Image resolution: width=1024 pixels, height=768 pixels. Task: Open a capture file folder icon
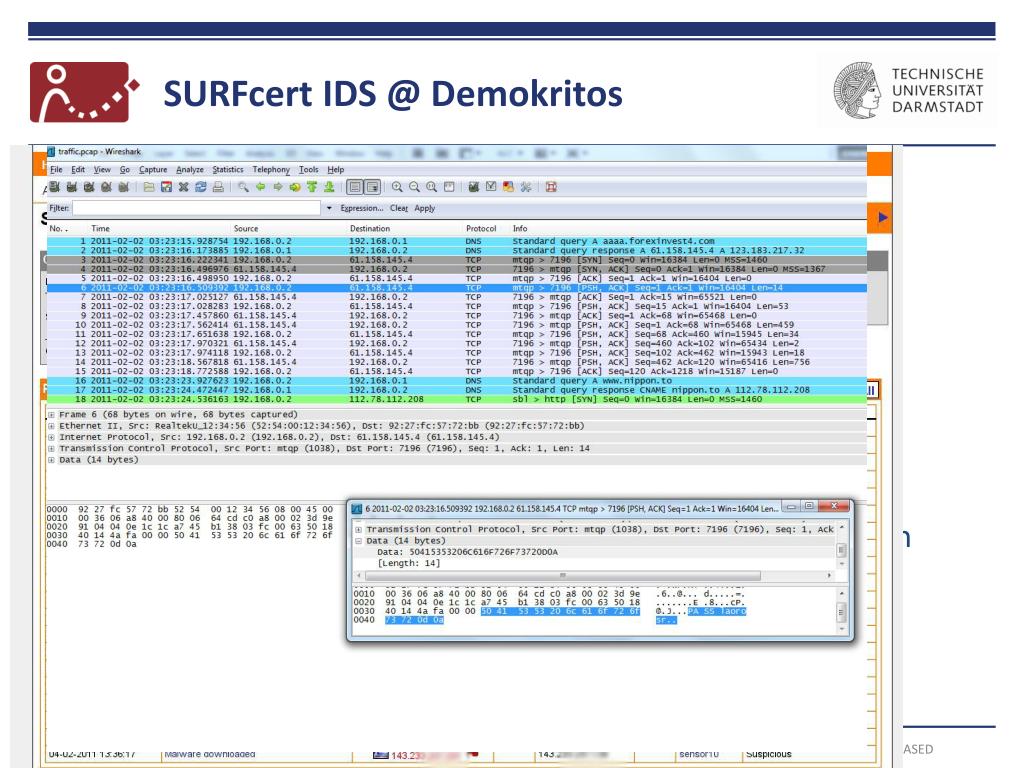point(149,187)
